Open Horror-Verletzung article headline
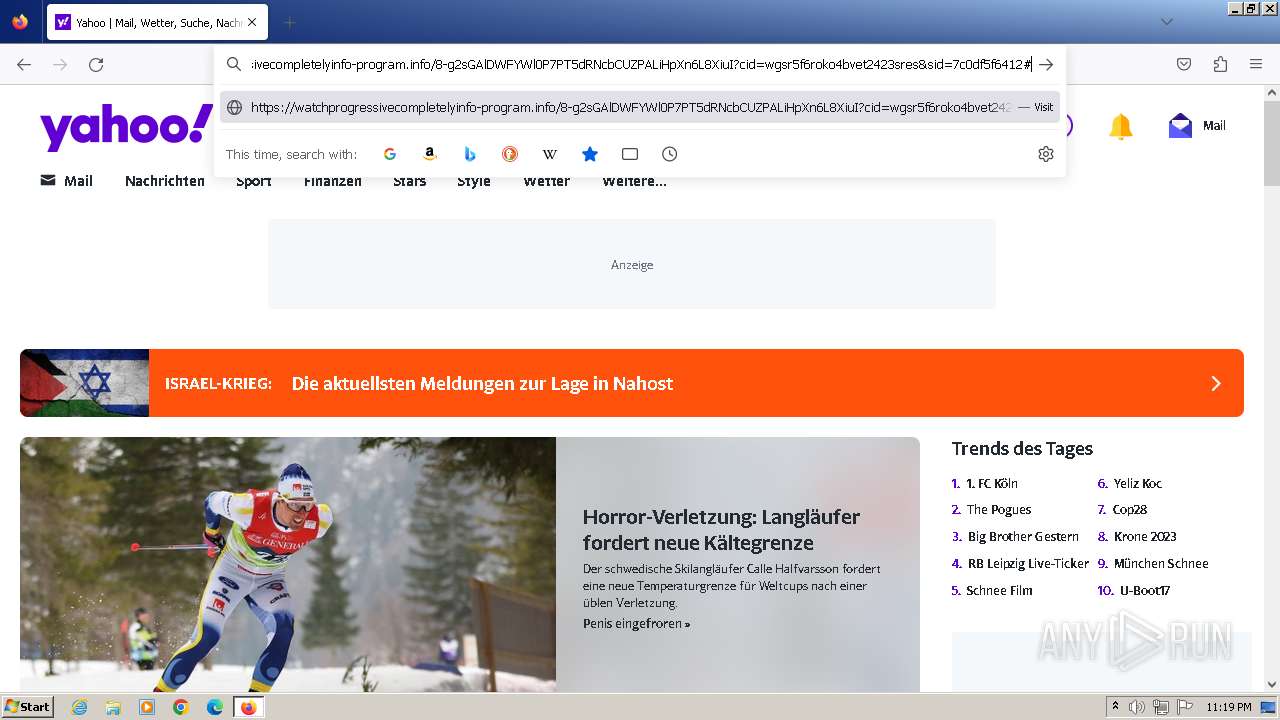 pyautogui.click(x=721, y=530)
